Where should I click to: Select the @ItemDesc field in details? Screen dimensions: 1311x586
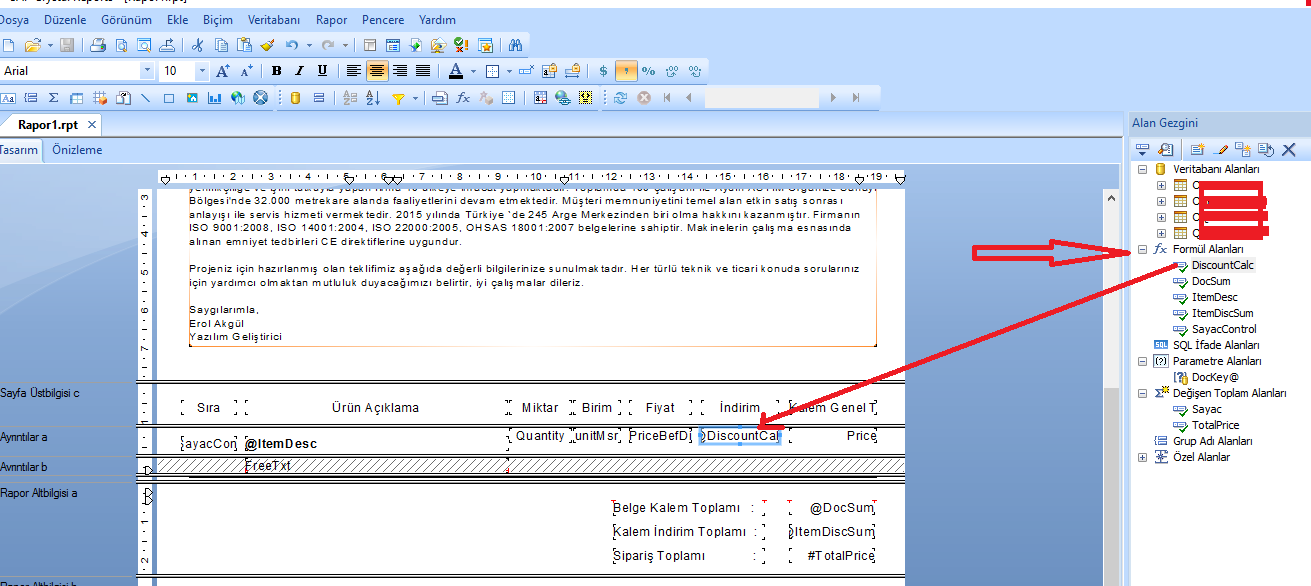click(x=280, y=444)
